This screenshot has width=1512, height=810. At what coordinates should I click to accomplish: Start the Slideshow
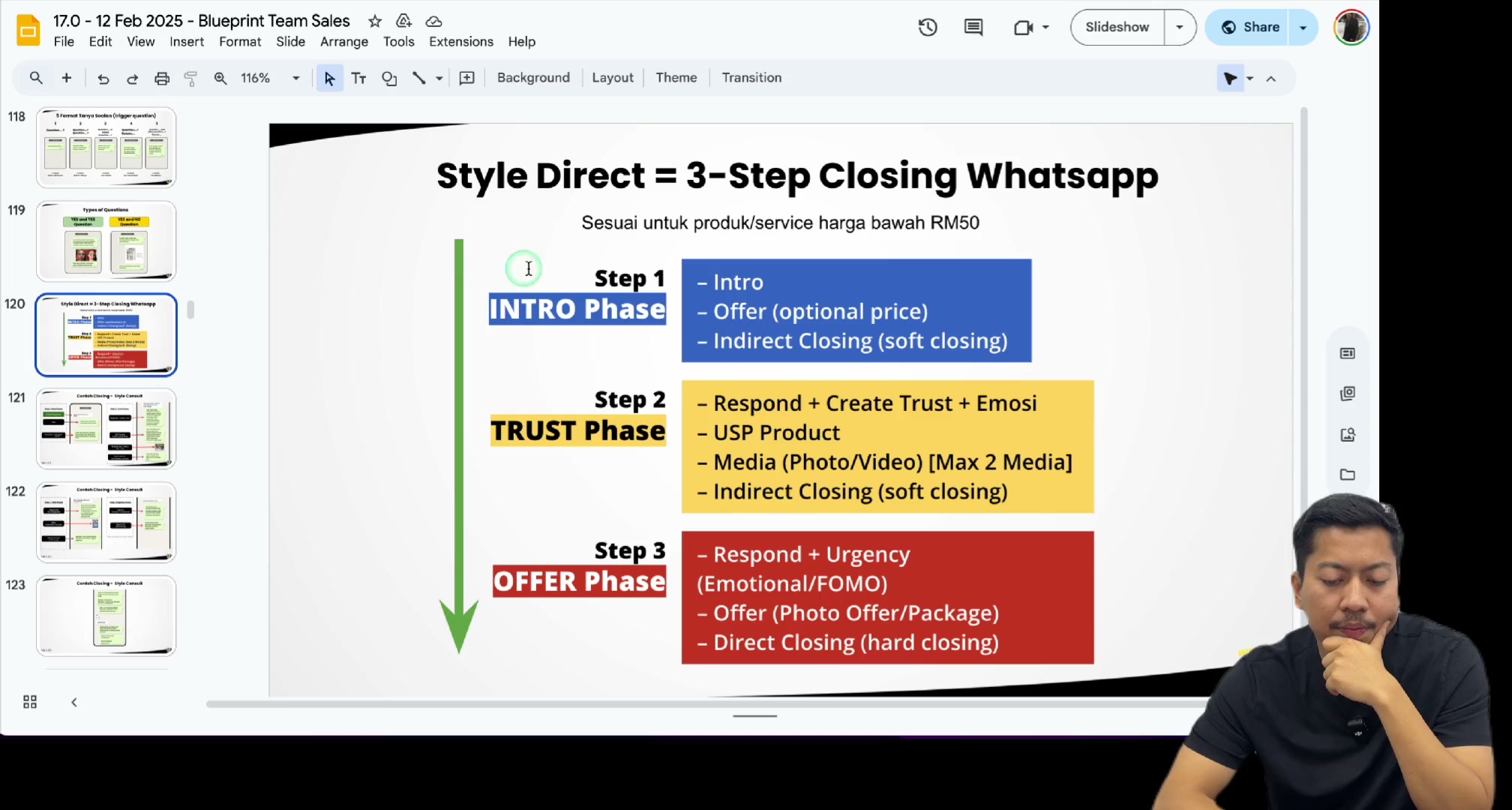[x=1117, y=28]
